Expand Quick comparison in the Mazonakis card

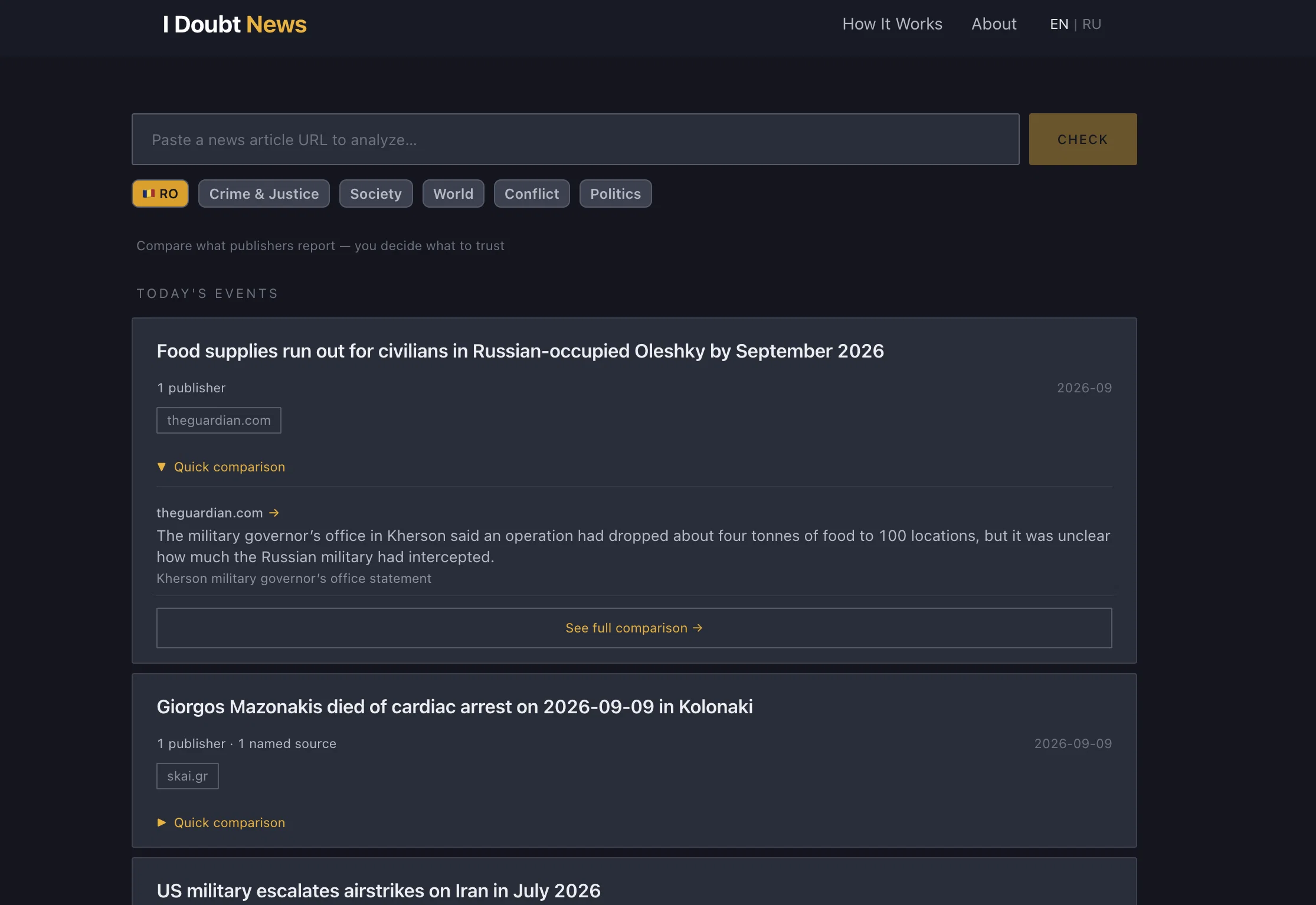point(221,822)
